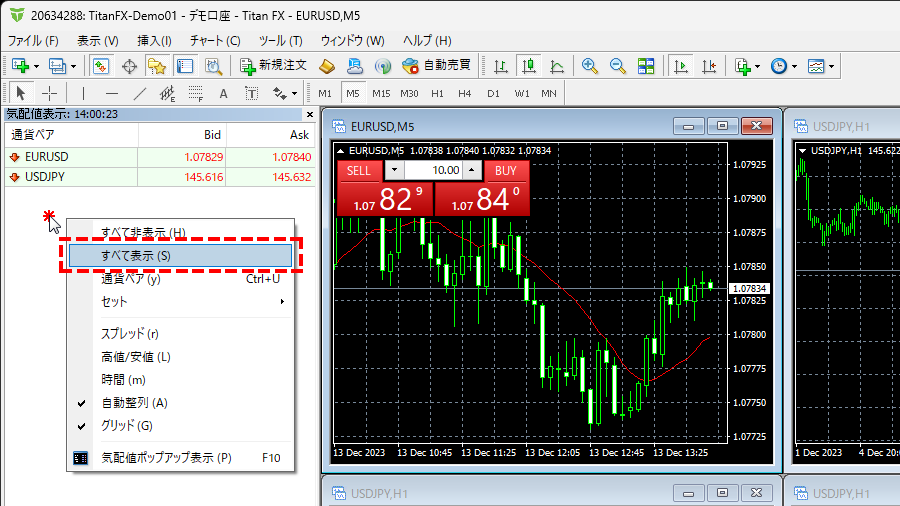Screen dimensions: 900x506
Task: Open the Strategy Tester magnifier icon
Action: pos(214,66)
